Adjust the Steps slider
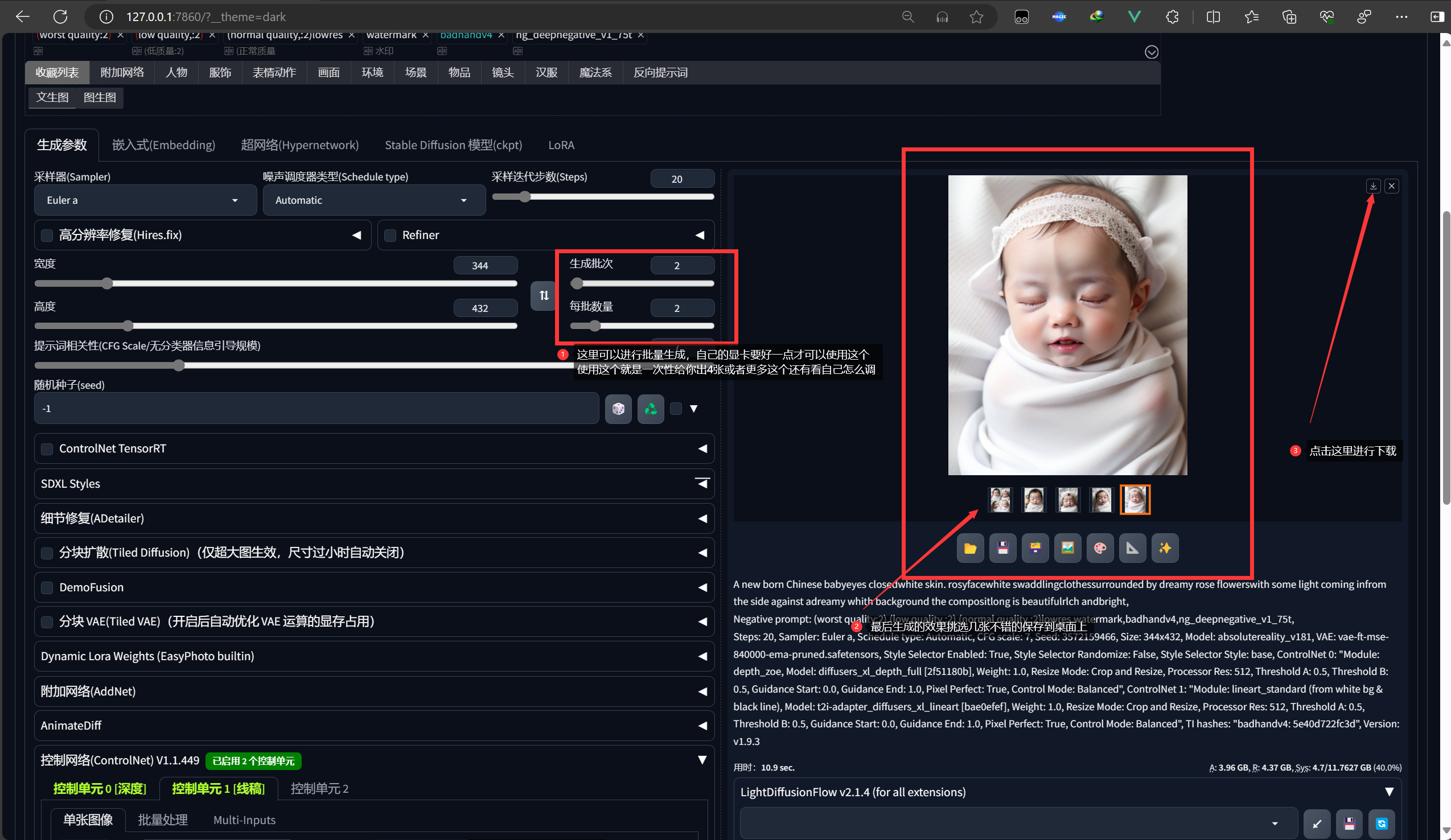Screen dimensions: 1451x840 pos(603,197)
